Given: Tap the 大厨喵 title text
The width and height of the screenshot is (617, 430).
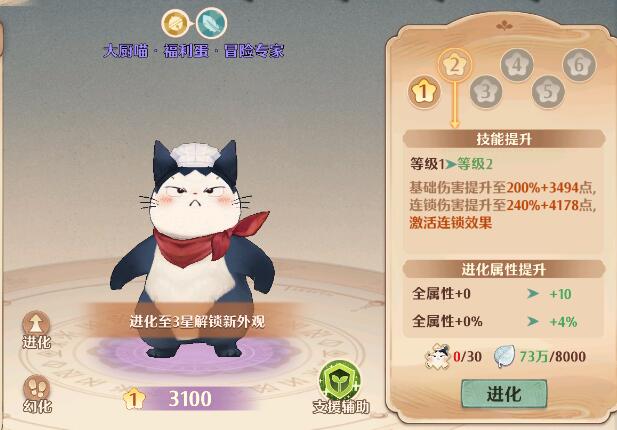Looking at the screenshot, I should point(126,51).
